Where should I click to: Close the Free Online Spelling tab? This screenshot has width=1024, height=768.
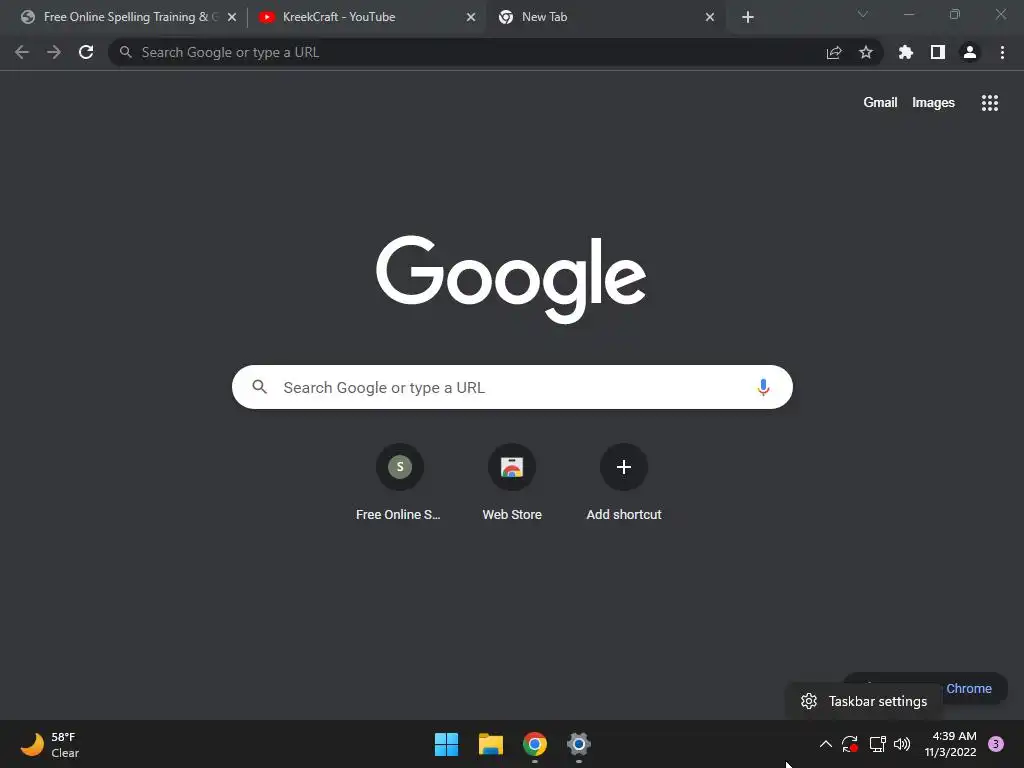coord(232,18)
